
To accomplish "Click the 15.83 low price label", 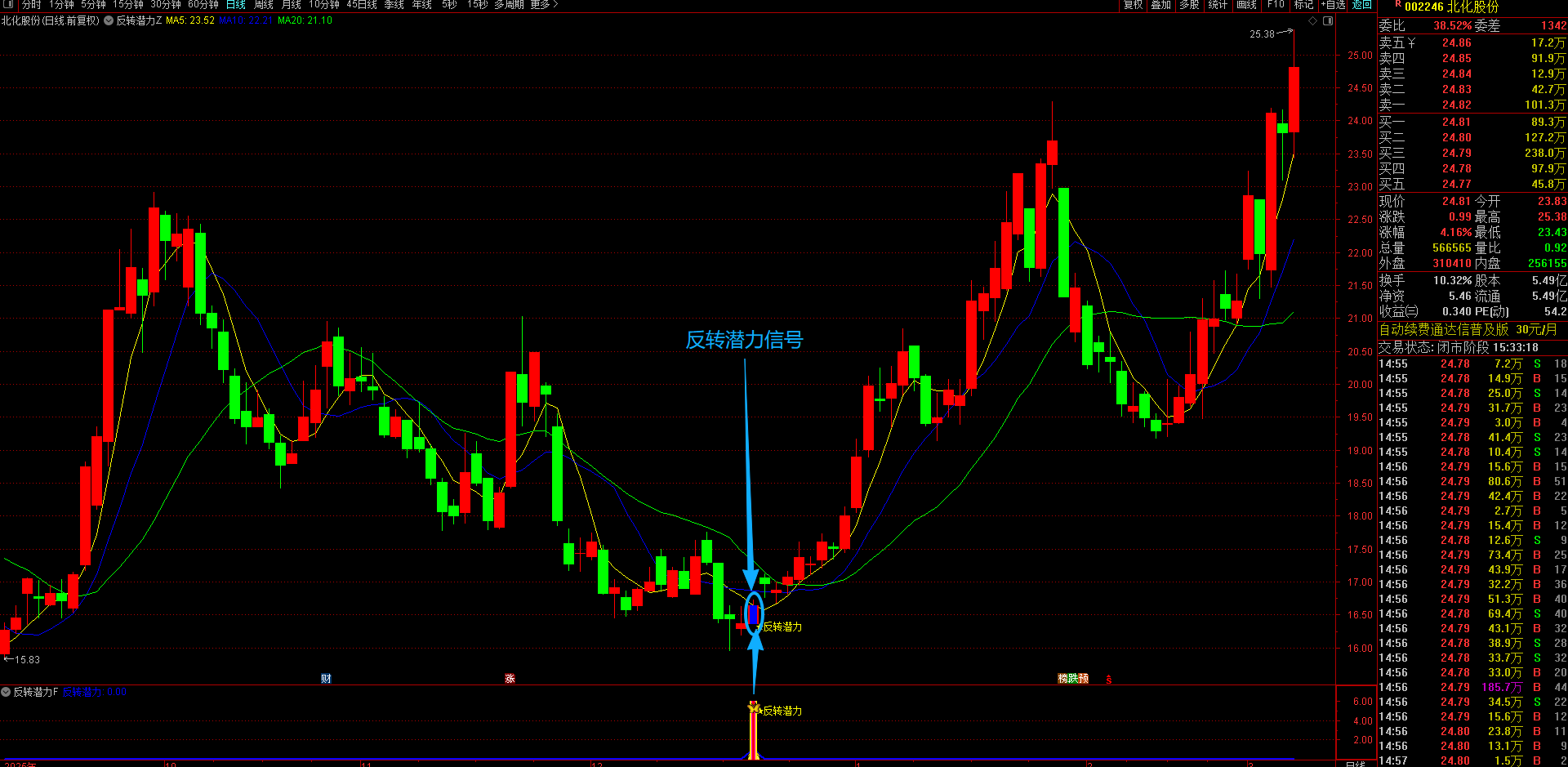I will [27, 659].
